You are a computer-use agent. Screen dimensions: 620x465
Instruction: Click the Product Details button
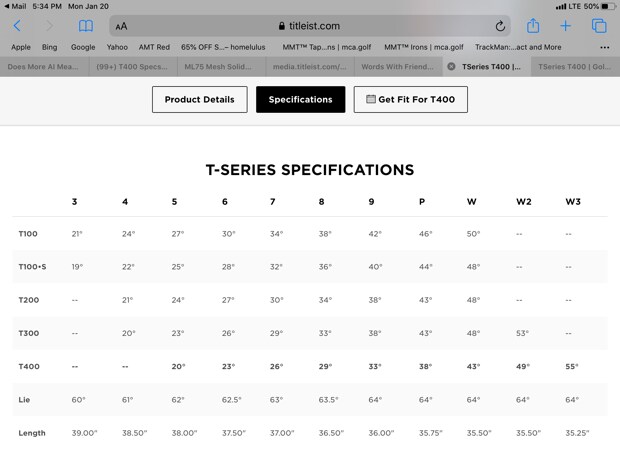[199, 99]
